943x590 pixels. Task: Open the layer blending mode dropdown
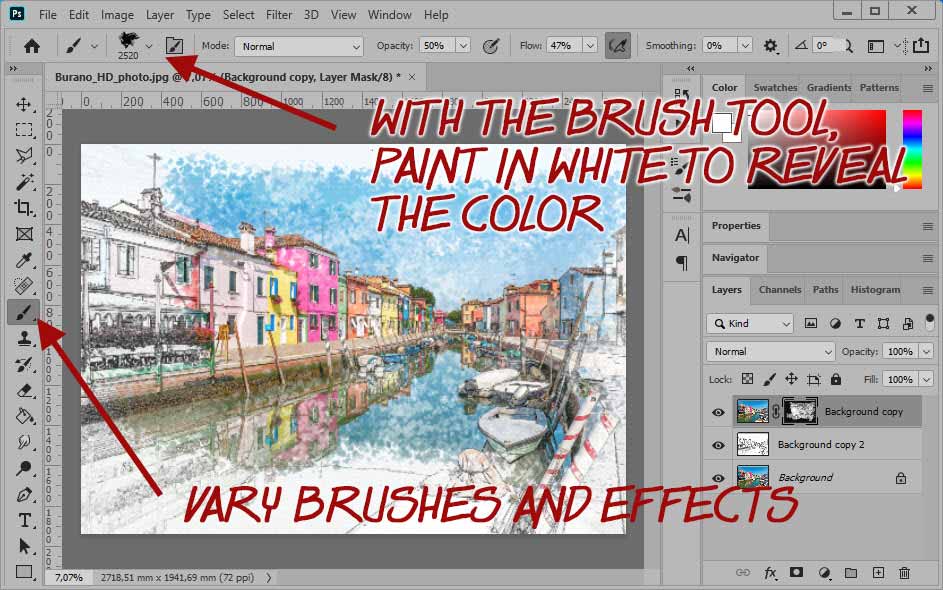click(x=770, y=351)
